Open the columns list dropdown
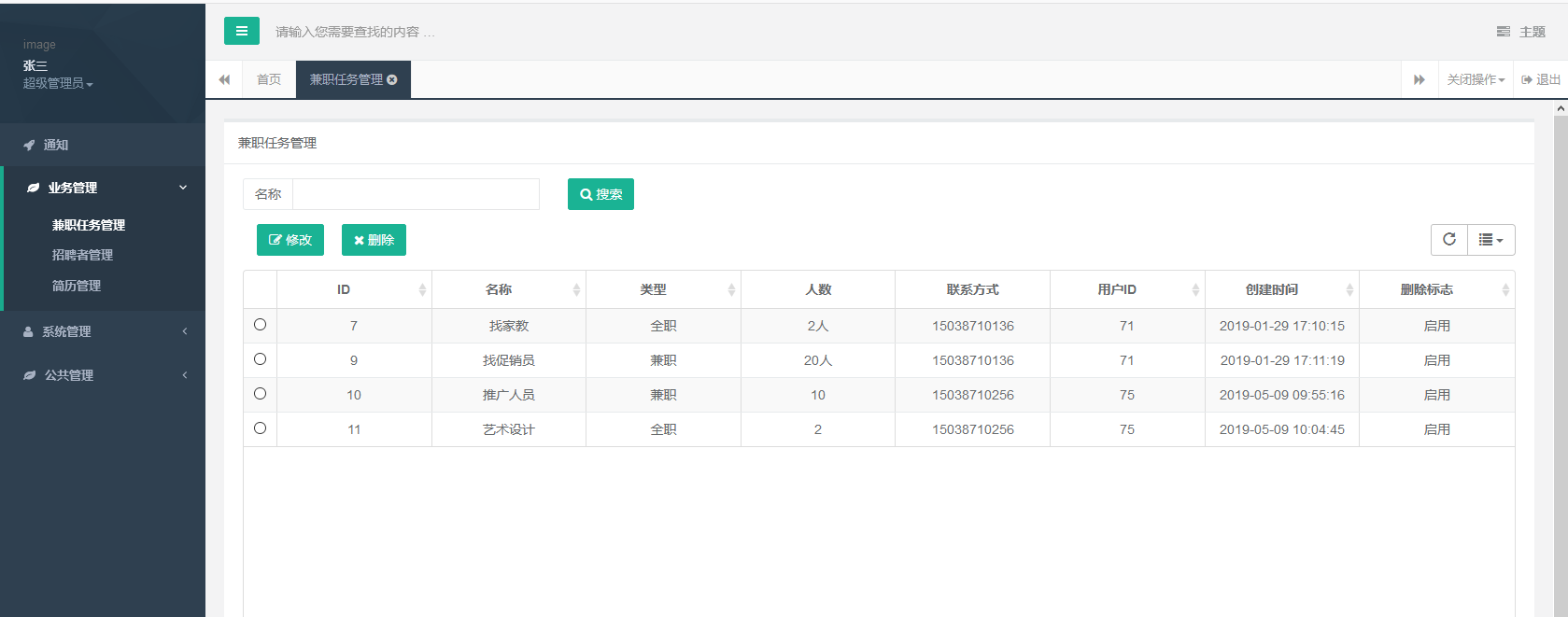Screen dimensions: 1568x617 point(1490,240)
